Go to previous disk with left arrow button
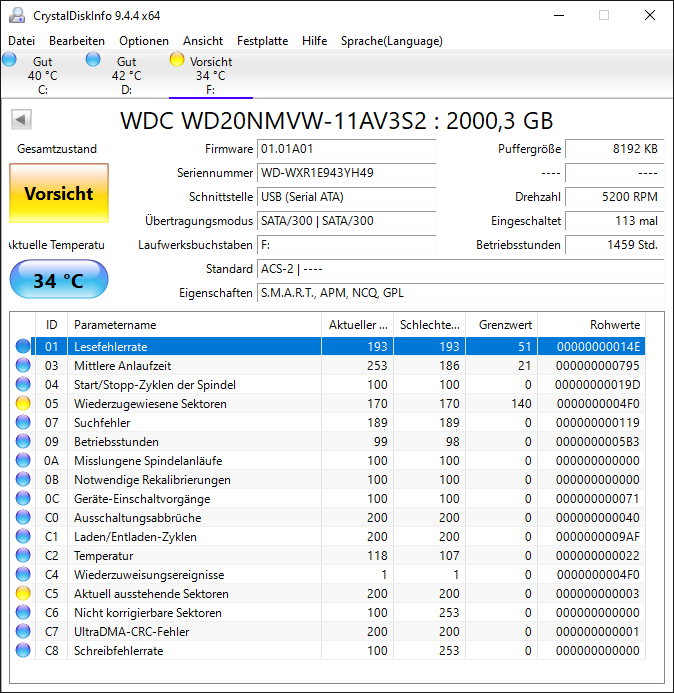The width and height of the screenshot is (674, 693). click(21, 119)
